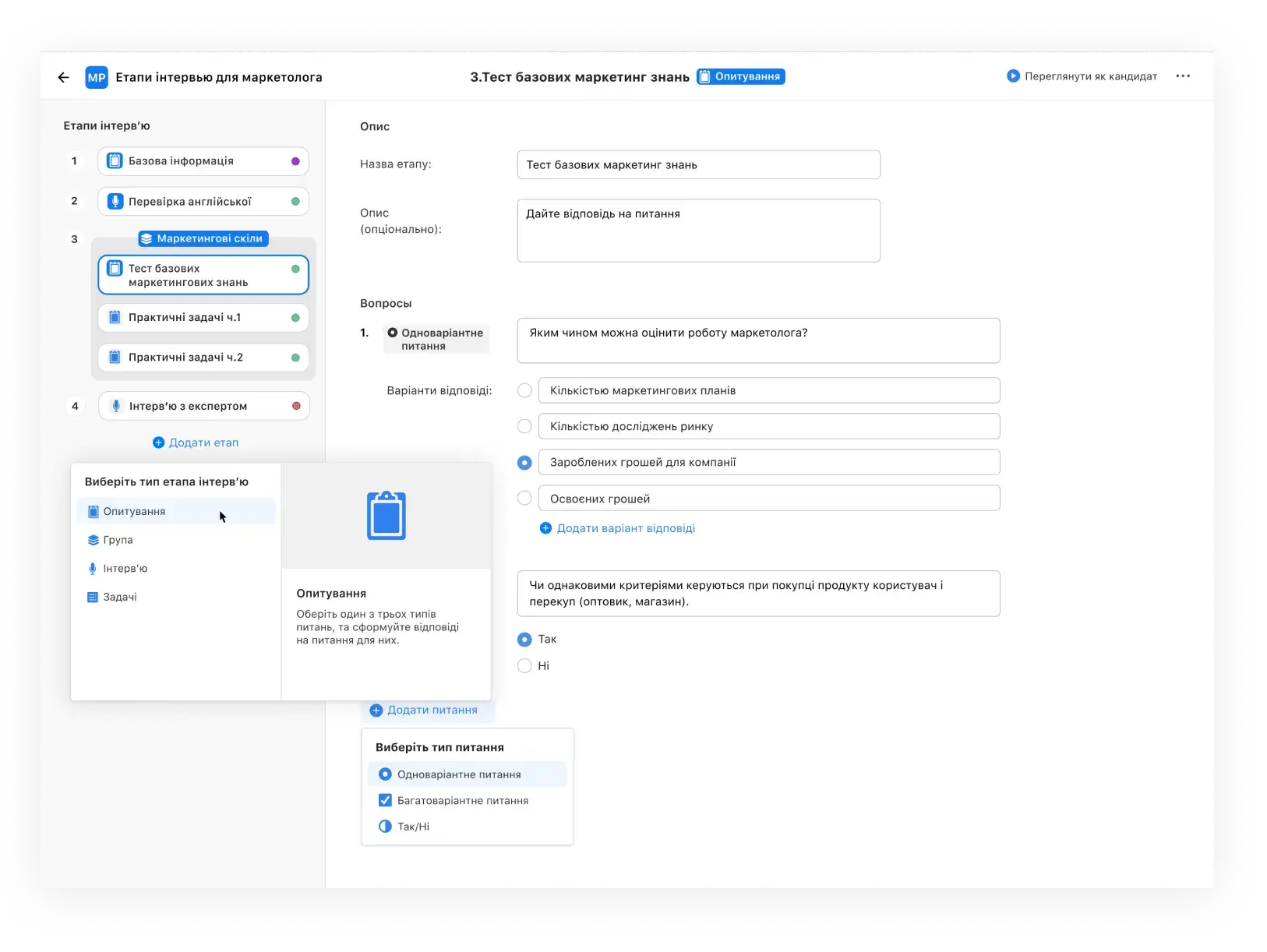The height and width of the screenshot is (952, 1267).
Task: Click the Назва етапу input field
Action: tap(698, 165)
